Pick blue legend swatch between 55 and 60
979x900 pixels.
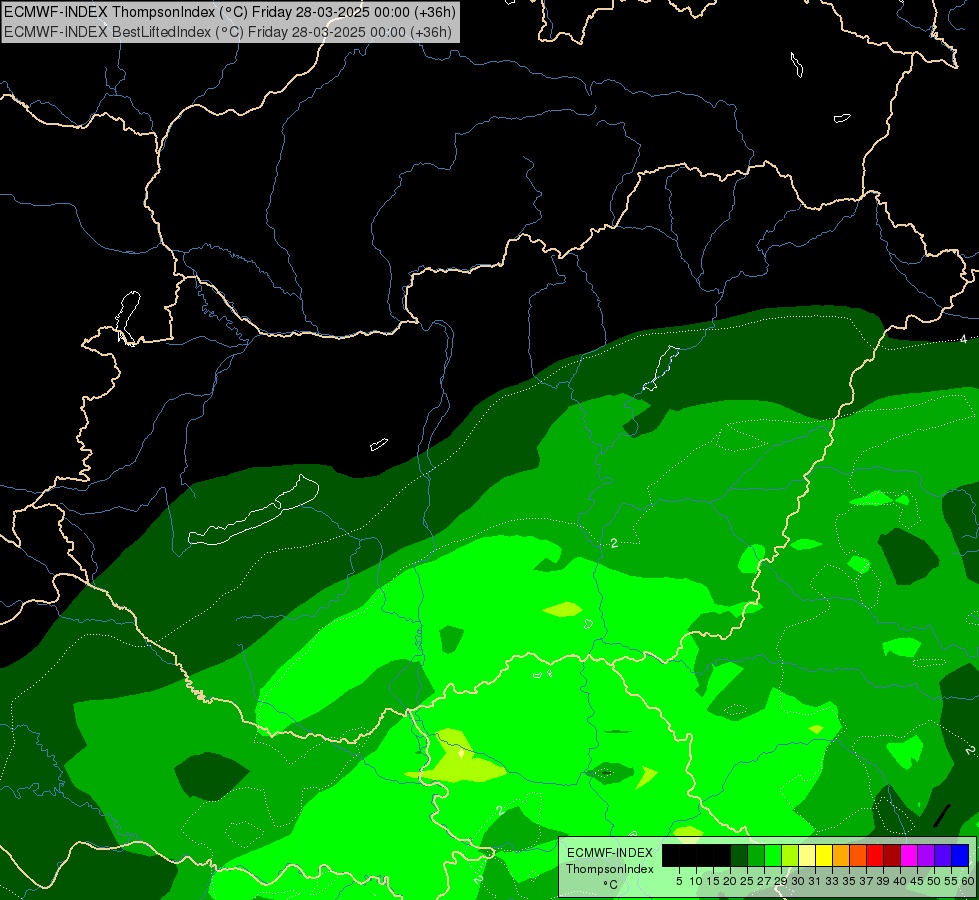tap(959, 855)
